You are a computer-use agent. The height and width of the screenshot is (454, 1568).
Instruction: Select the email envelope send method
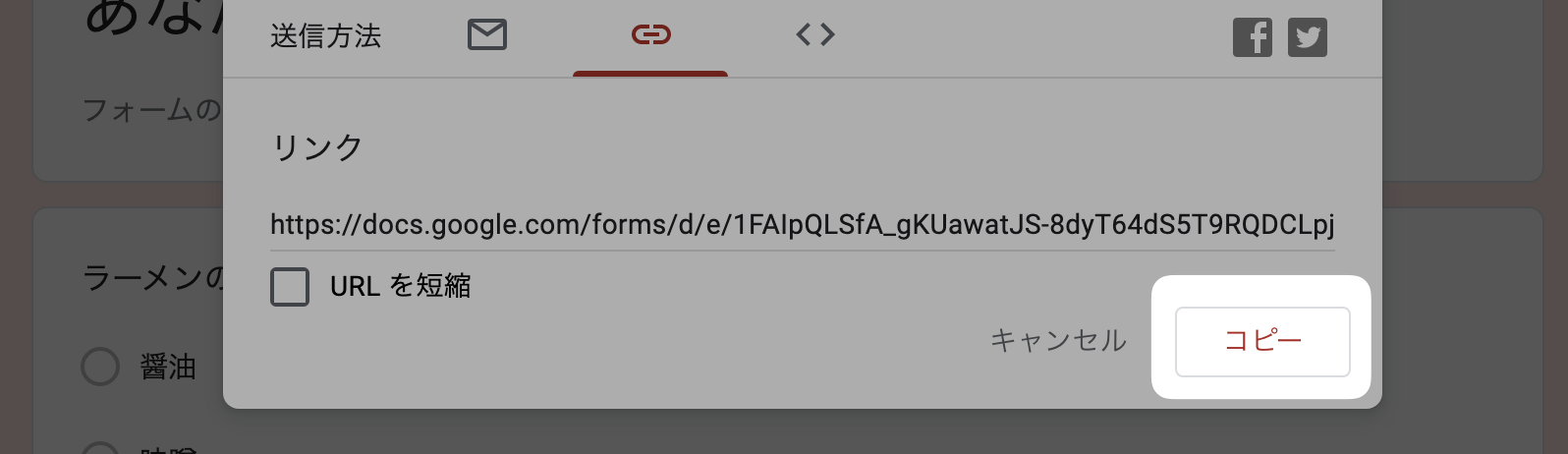coord(487,35)
